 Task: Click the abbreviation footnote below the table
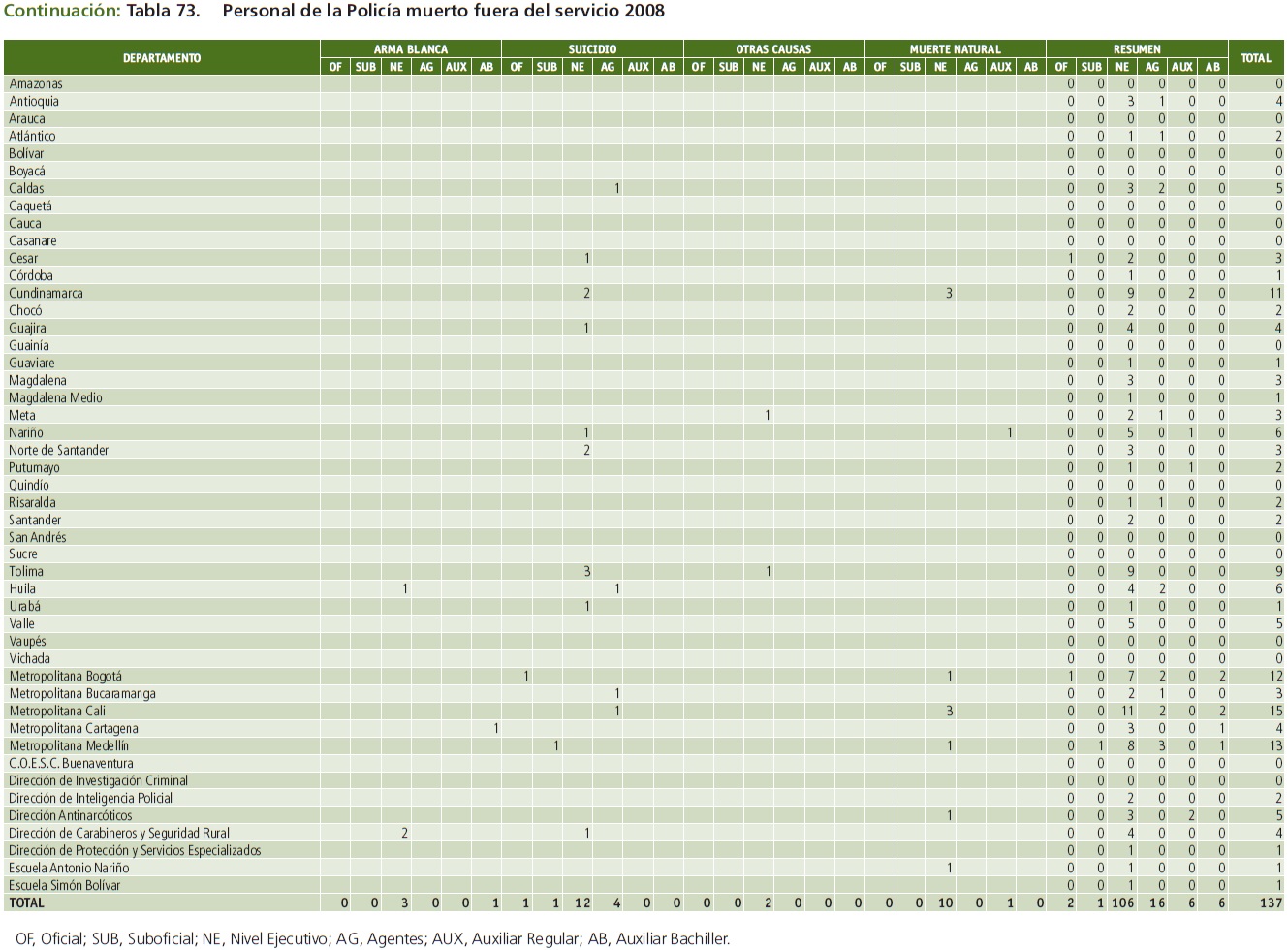367,938
